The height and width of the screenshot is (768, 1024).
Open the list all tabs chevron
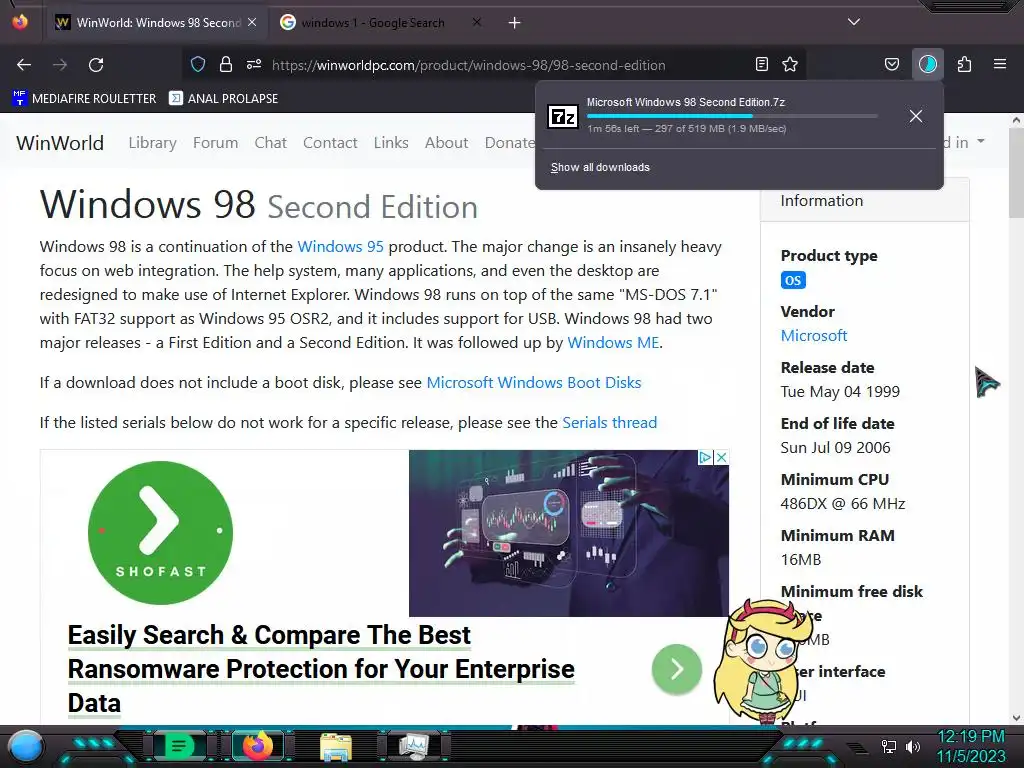854,22
